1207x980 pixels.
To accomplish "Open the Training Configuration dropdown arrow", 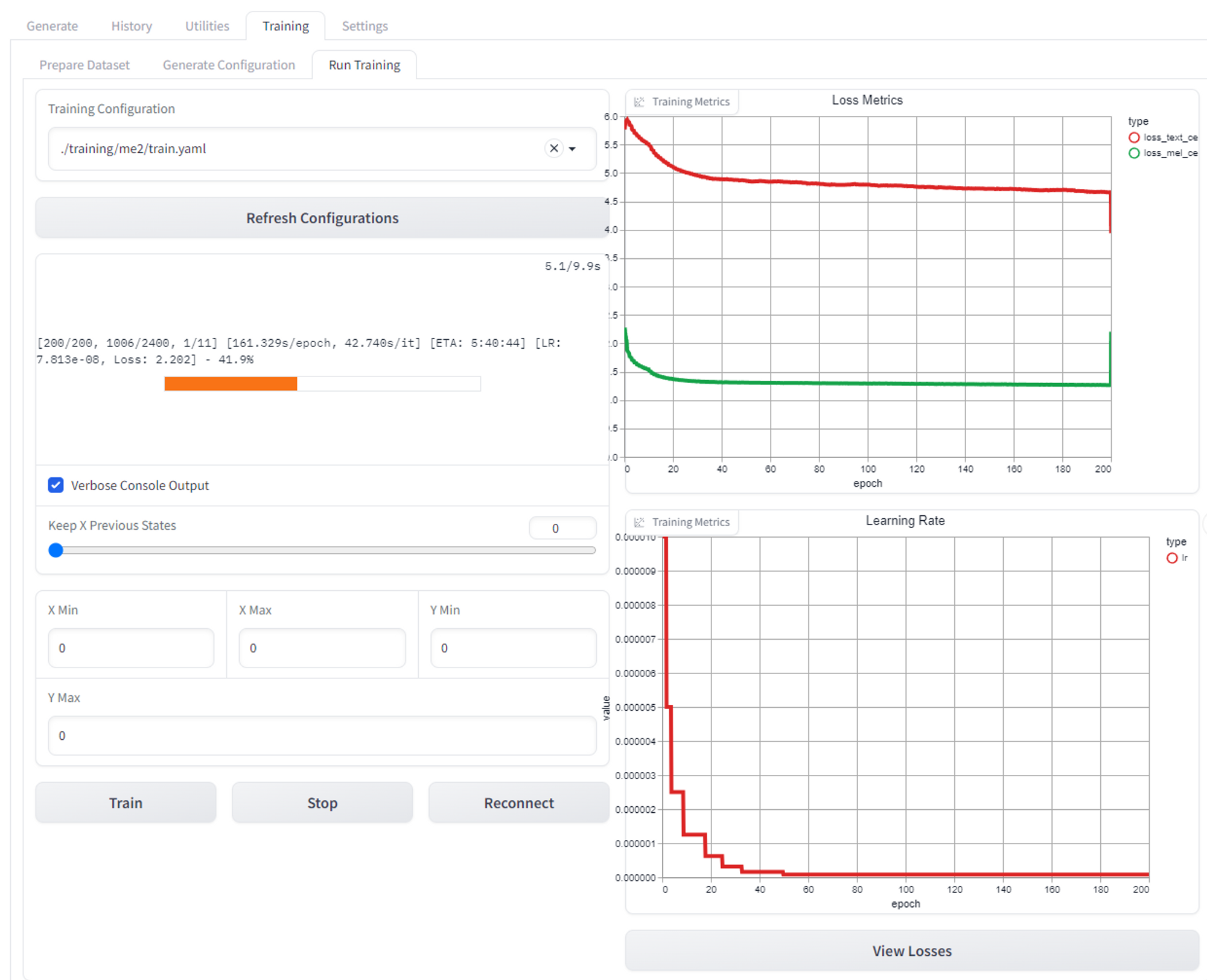I will point(572,149).
